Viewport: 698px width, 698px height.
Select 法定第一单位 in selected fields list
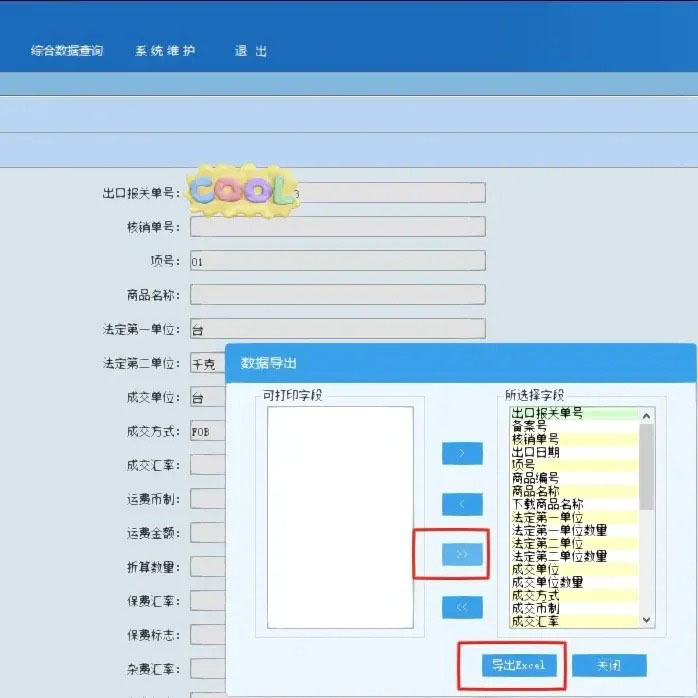pos(574,517)
